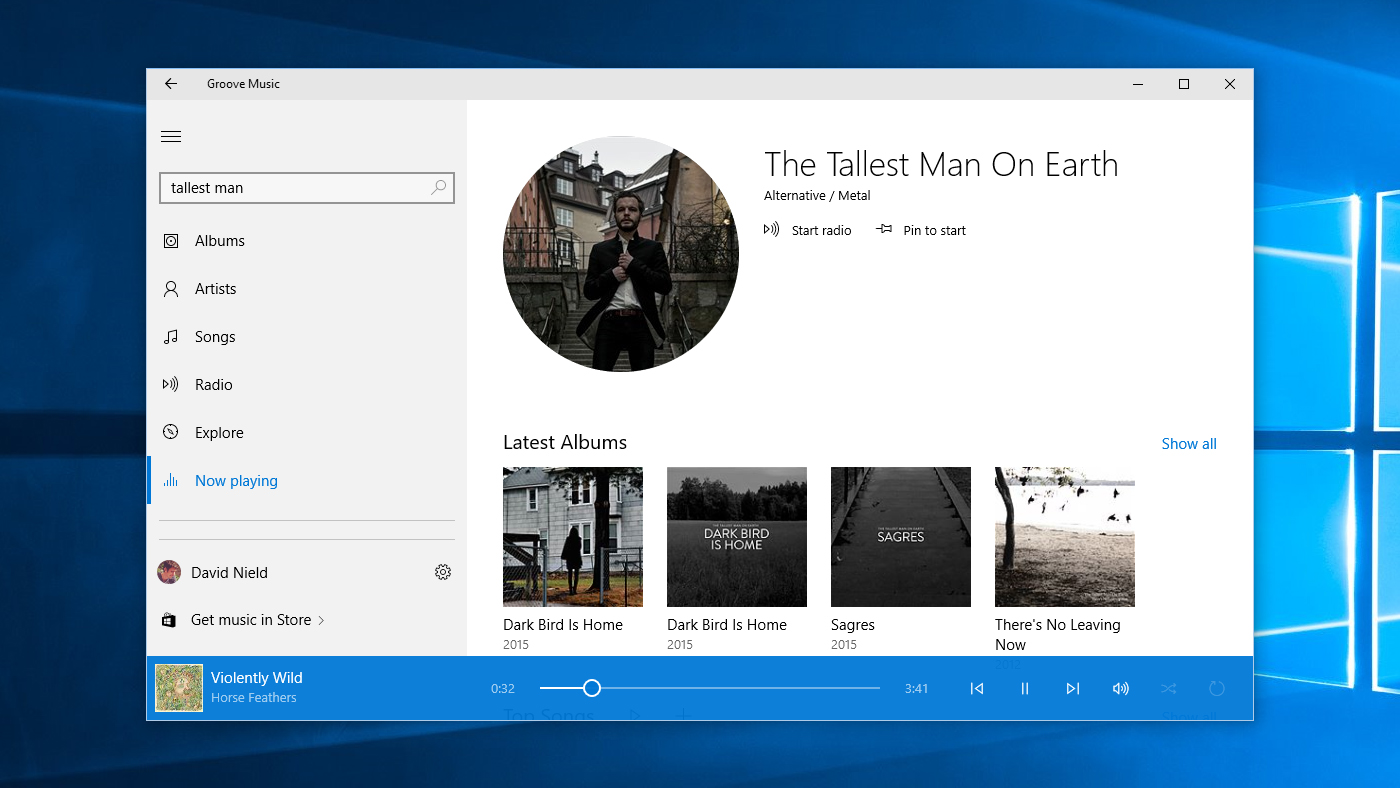This screenshot has width=1400, height=788.
Task: Expand Get music in Store chevron
Action: click(321, 621)
